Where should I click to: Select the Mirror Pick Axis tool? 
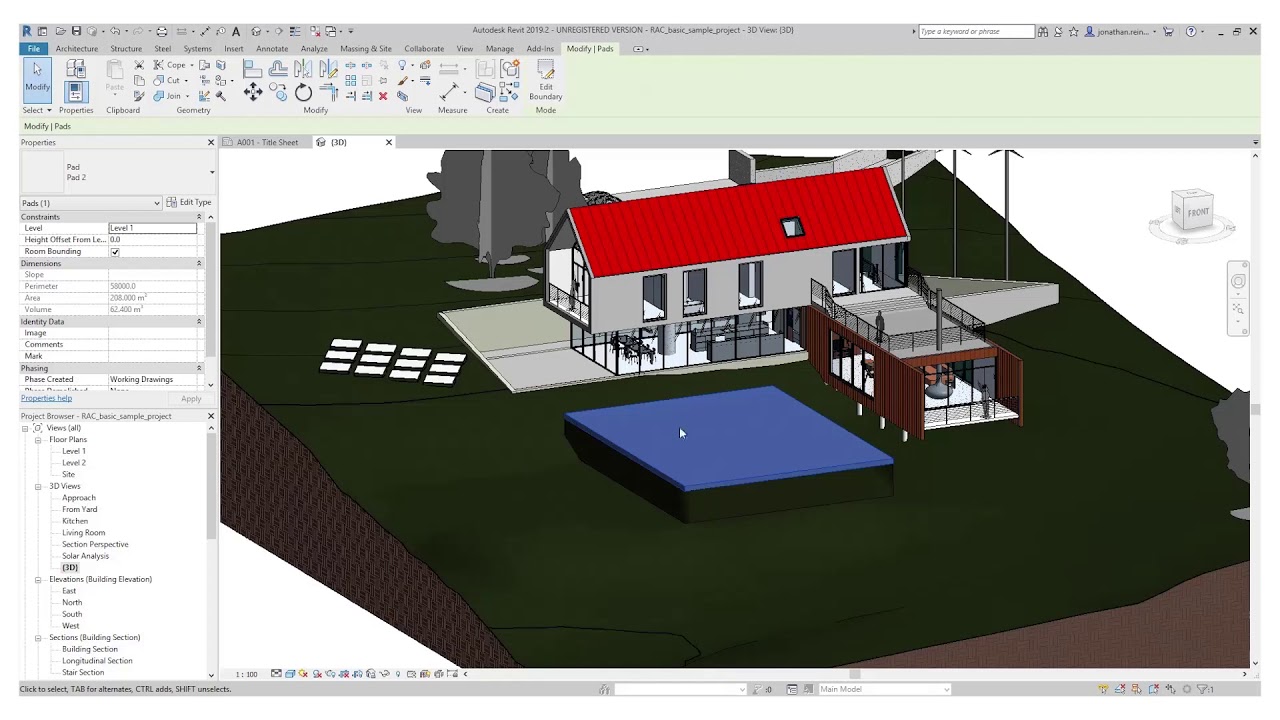302,68
